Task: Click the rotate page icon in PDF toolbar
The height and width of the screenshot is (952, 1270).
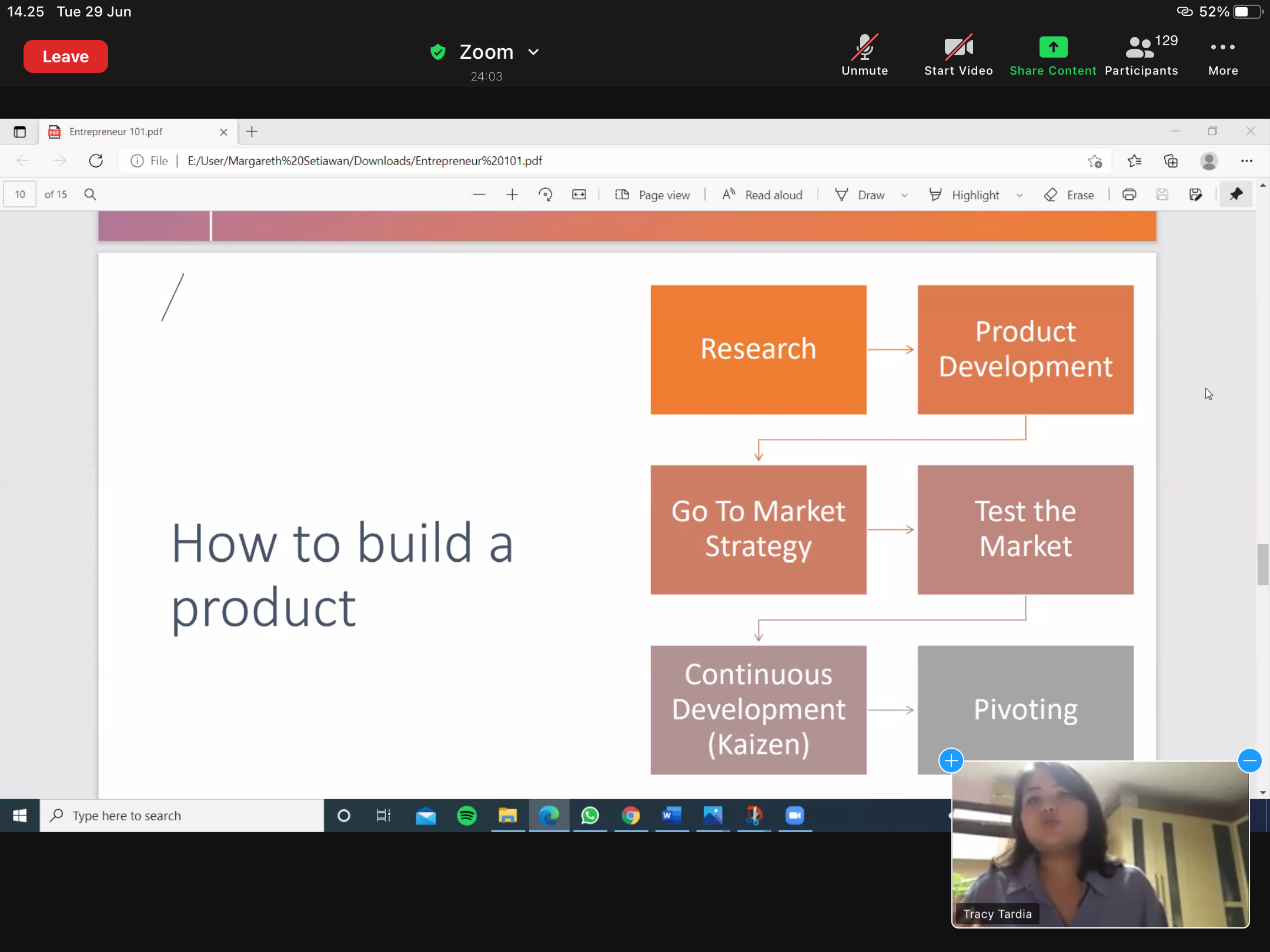Action: click(x=545, y=195)
